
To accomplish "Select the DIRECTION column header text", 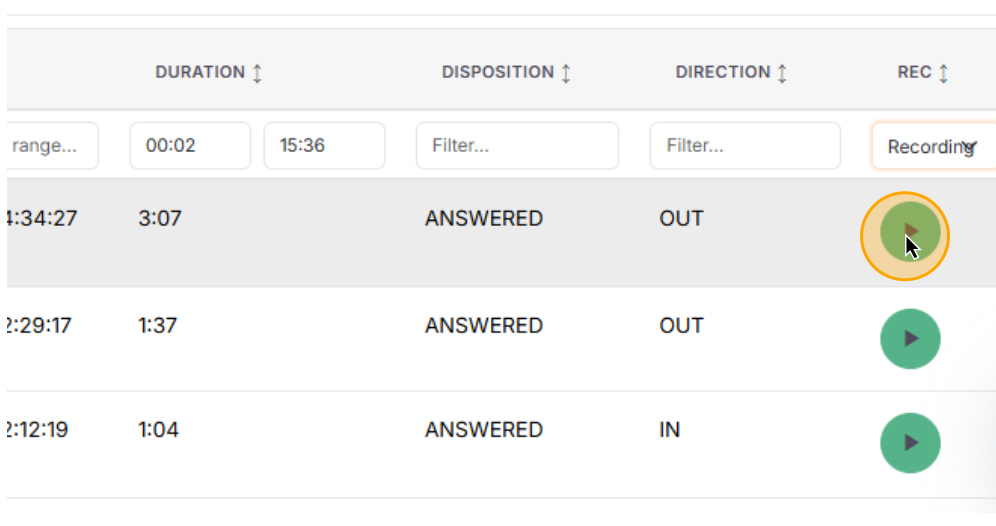I will (722, 73).
